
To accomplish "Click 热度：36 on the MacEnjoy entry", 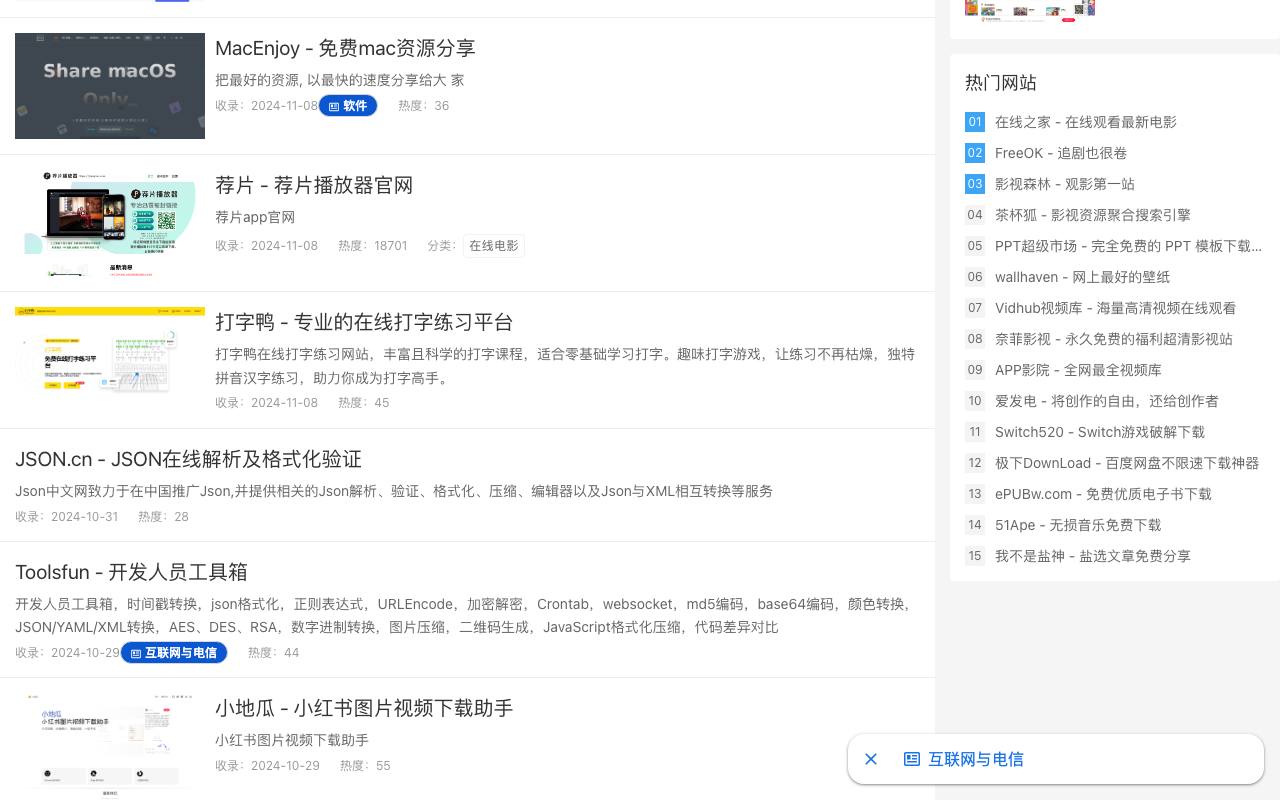I will (x=424, y=106).
